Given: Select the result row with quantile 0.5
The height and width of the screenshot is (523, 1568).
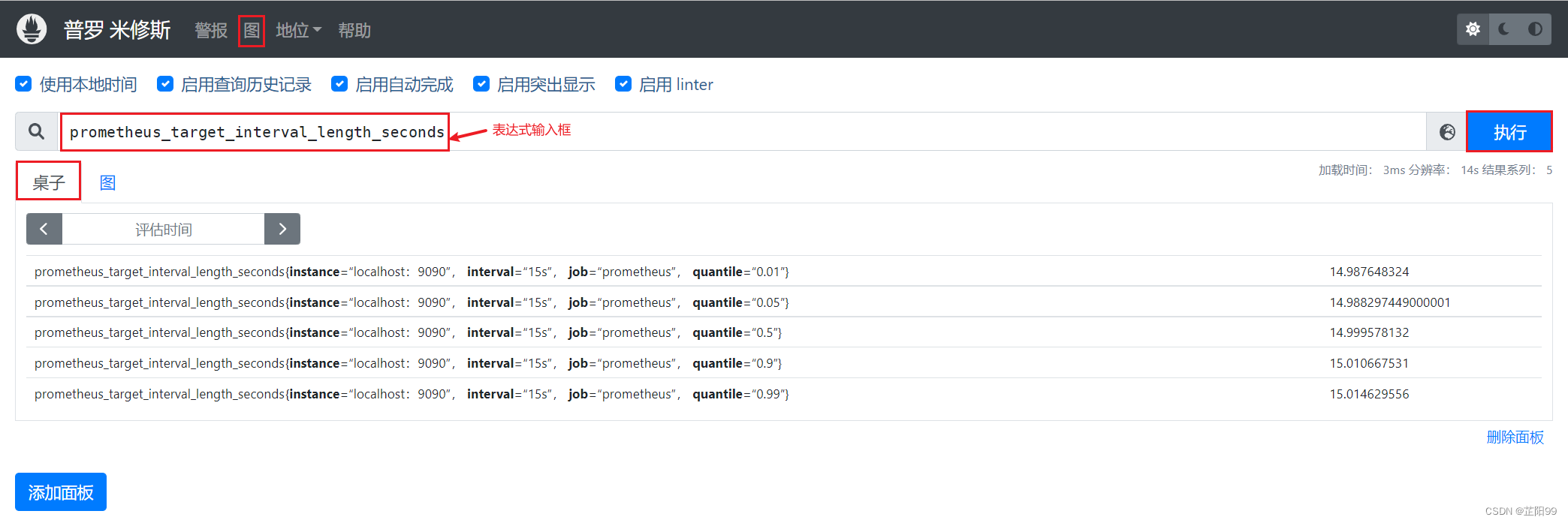Looking at the screenshot, I should coord(784,332).
